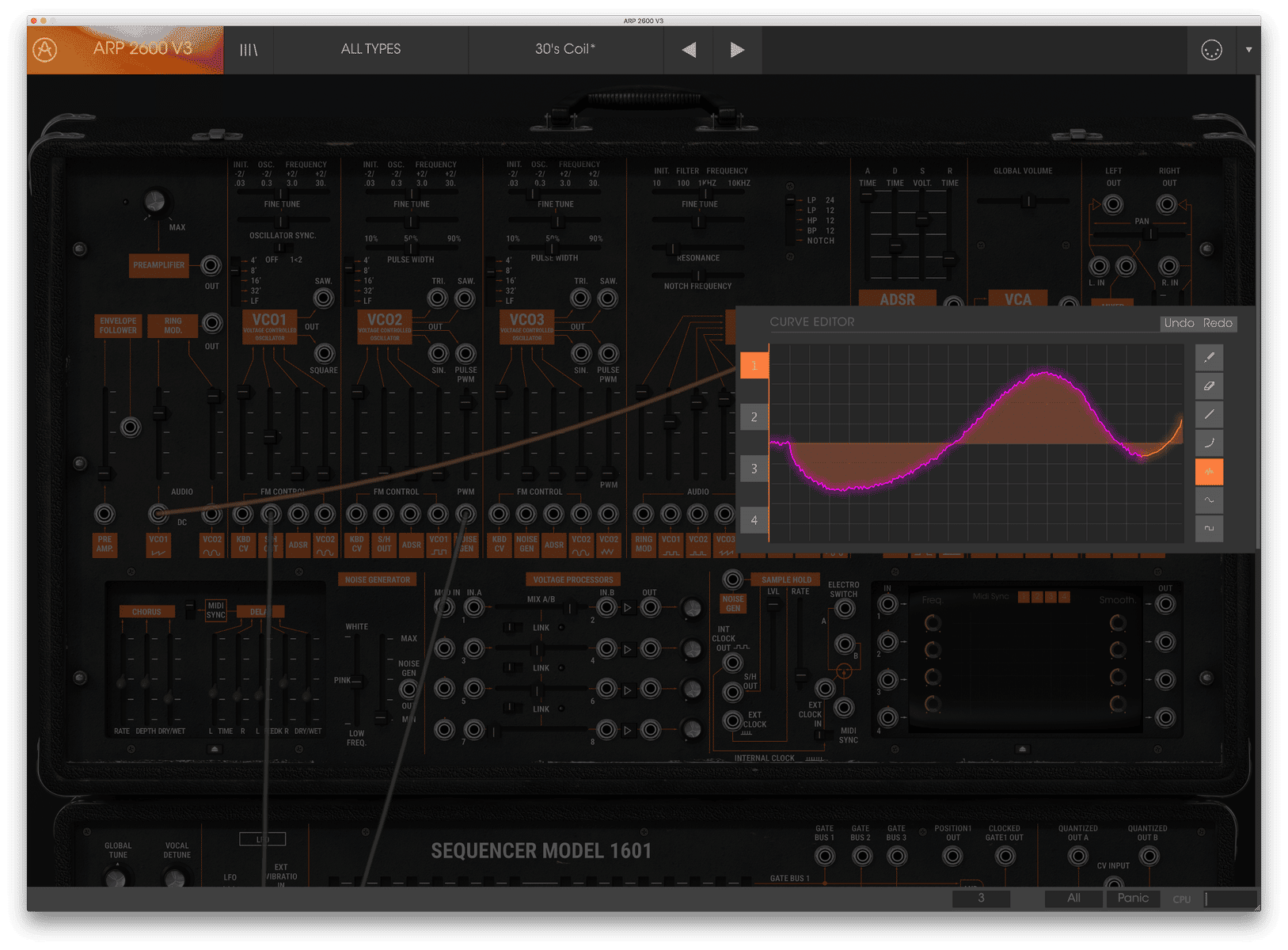Select the eraser tool in curve editor
The width and height of the screenshot is (1288, 950).
[1209, 386]
